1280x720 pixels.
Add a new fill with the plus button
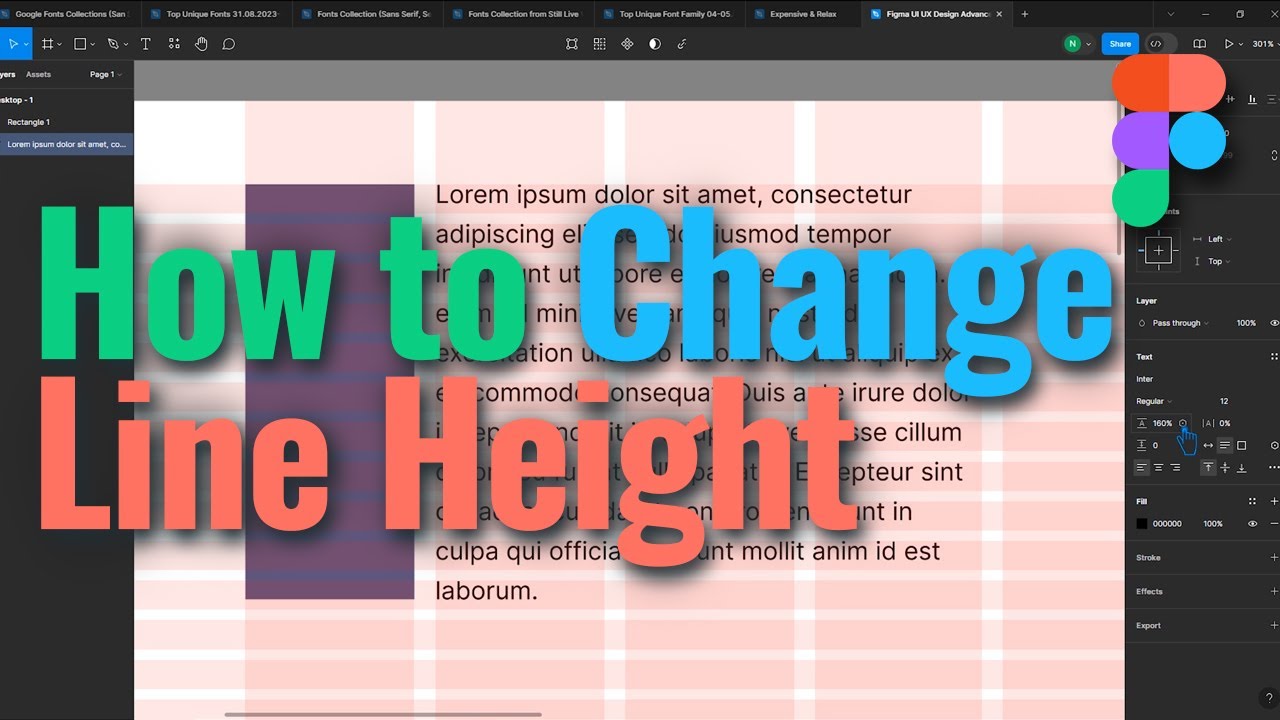(x=1275, y=501)
